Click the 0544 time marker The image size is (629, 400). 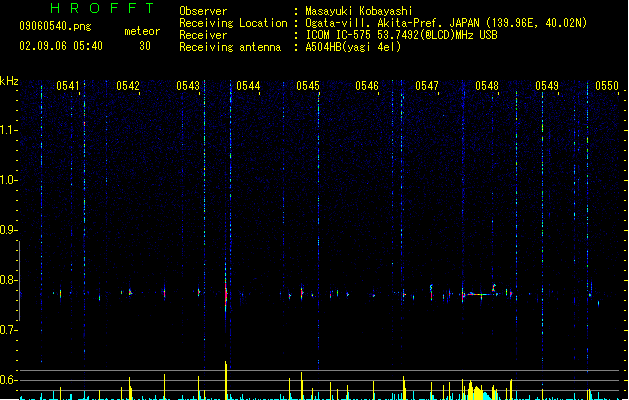248,86
